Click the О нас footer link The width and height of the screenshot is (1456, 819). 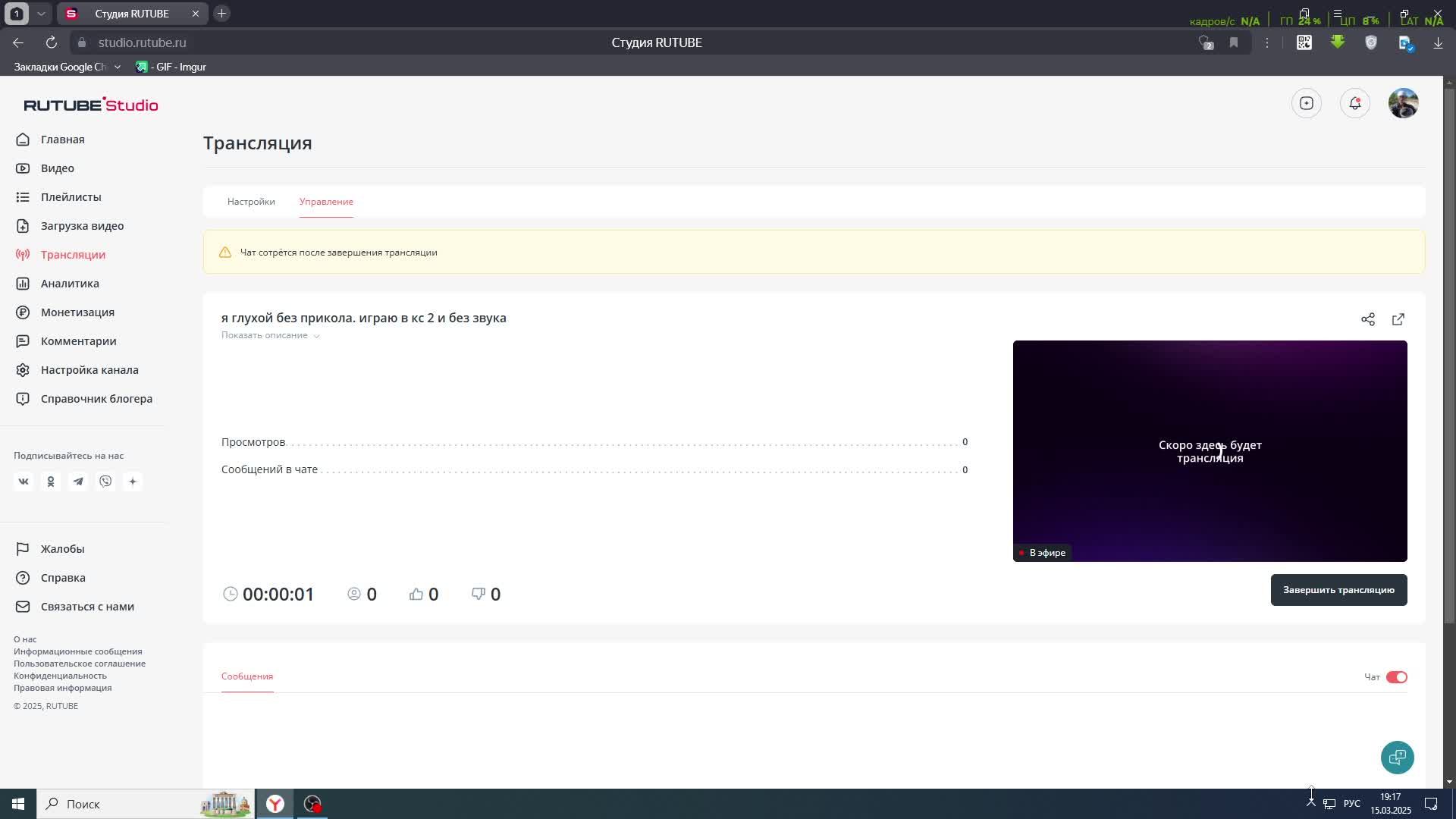[25, 639]
